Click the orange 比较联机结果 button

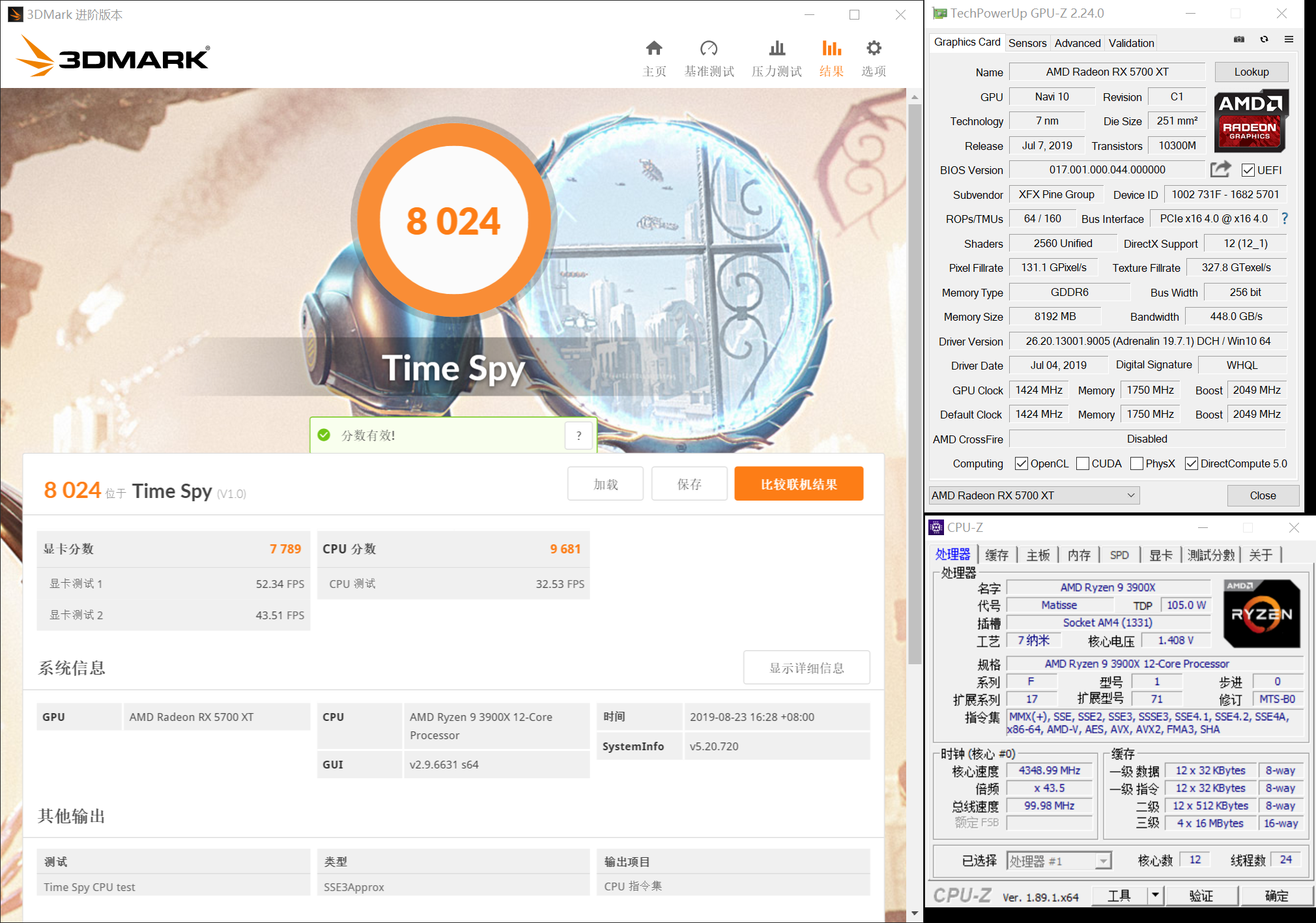[799, 484]
